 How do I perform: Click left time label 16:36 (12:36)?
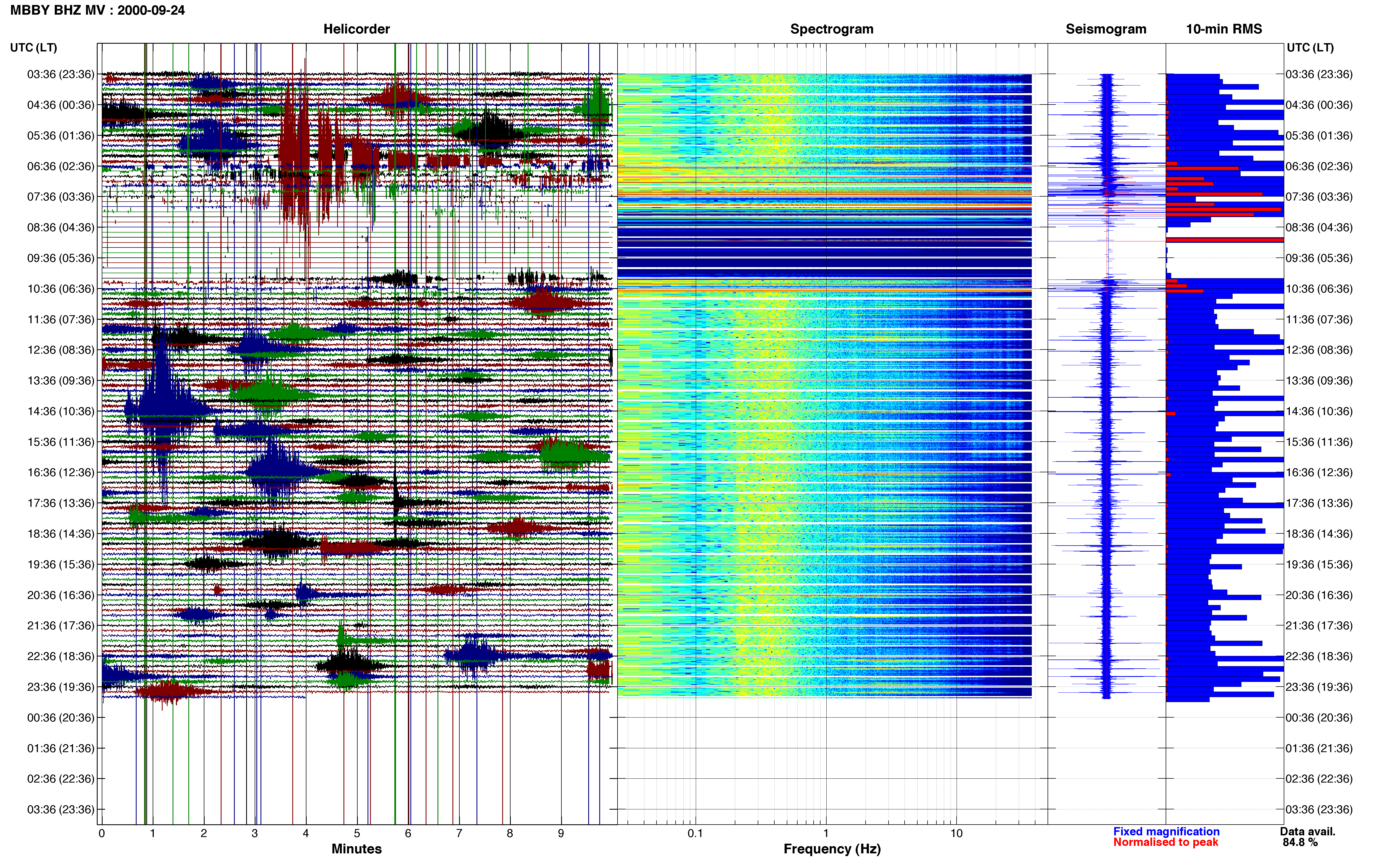coord(61,473)
